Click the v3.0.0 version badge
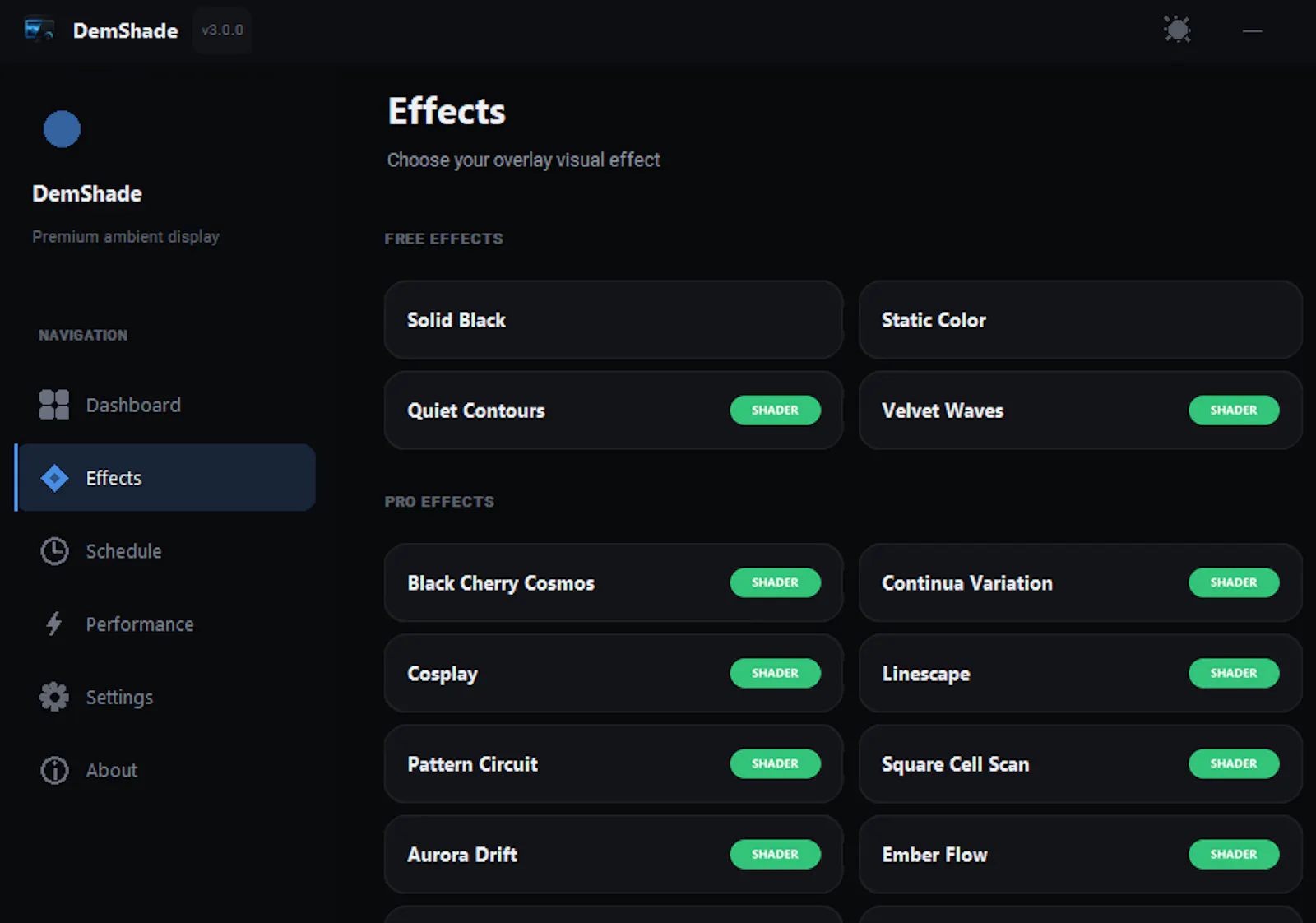The height and width of the screenshot is (923, 1316). (x=222, y=30)
